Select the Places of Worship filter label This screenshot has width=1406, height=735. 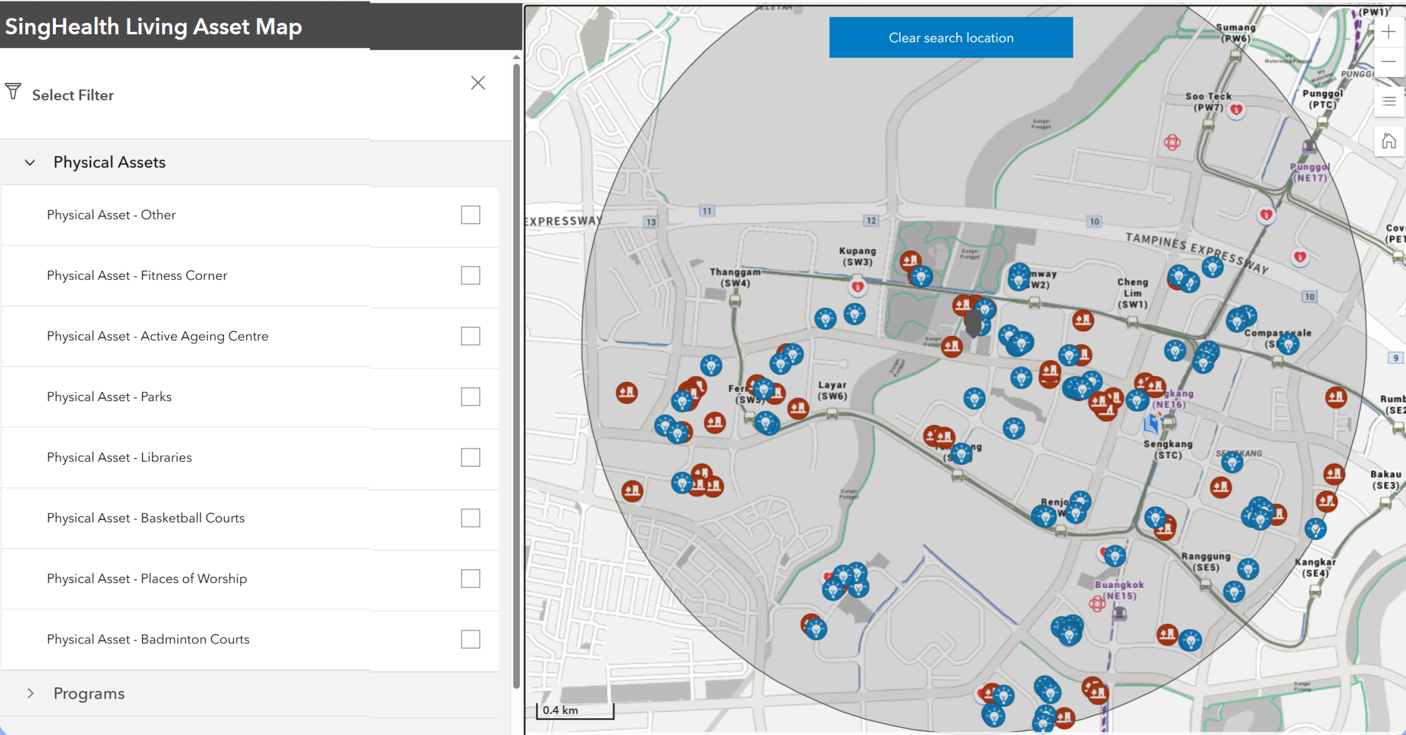point(146,579)
